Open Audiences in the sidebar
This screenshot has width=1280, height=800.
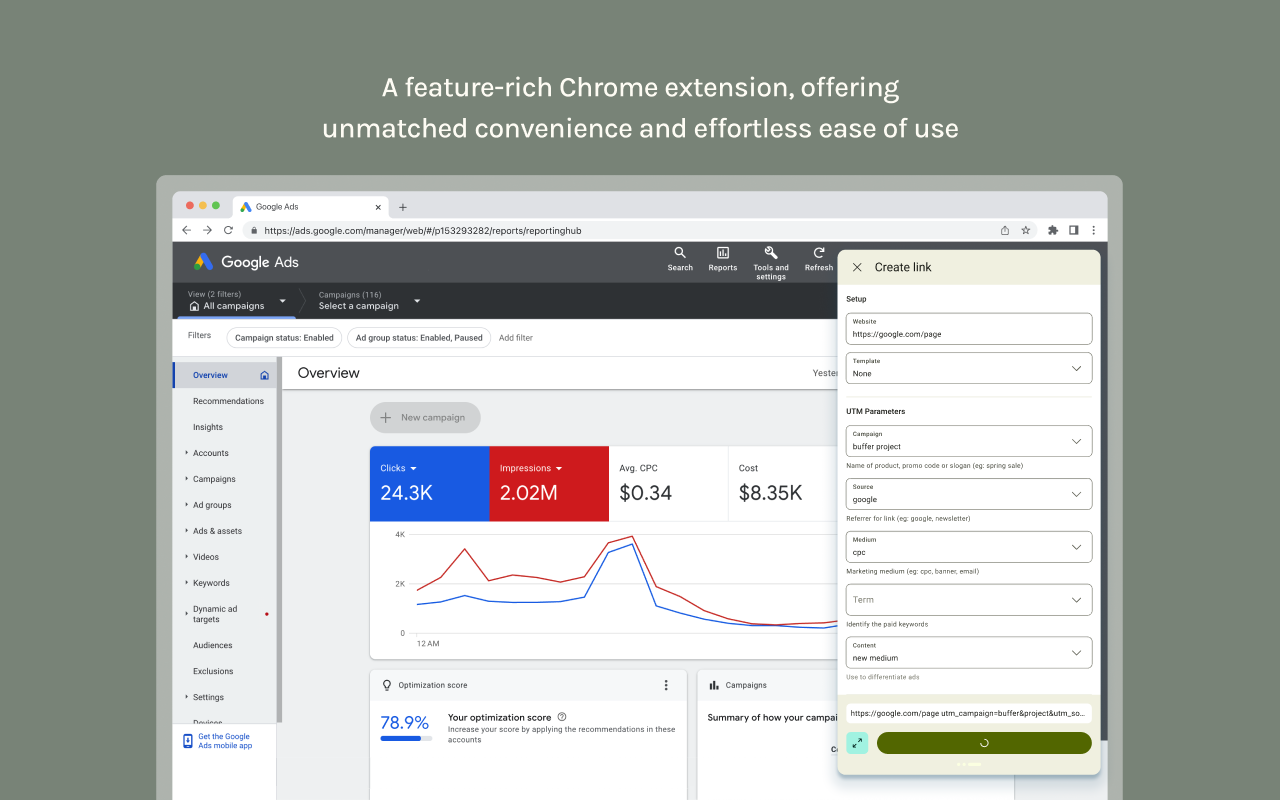[x=213, y=645]
